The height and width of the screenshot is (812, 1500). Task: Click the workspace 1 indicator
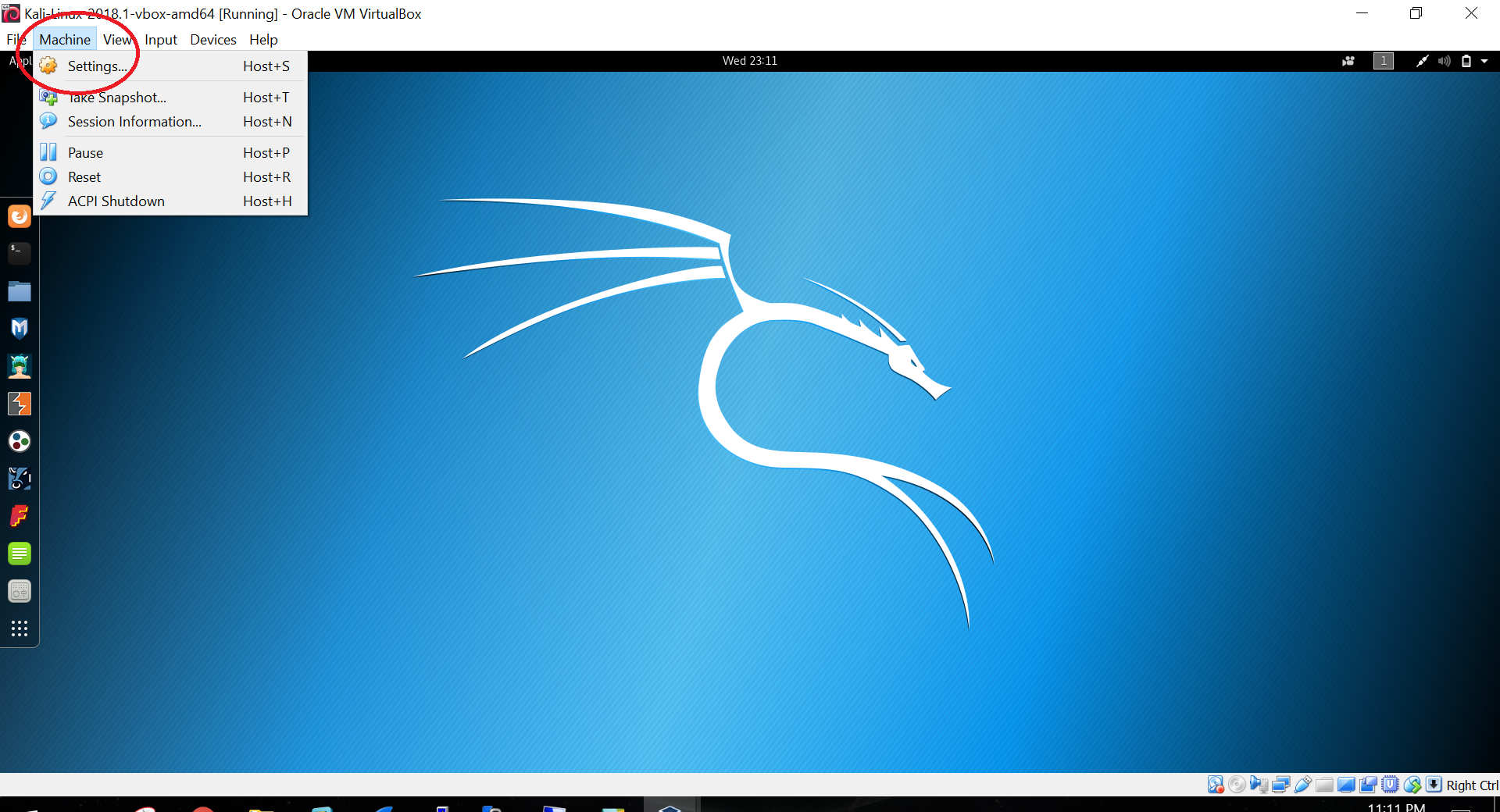[x=1383, y=61]
